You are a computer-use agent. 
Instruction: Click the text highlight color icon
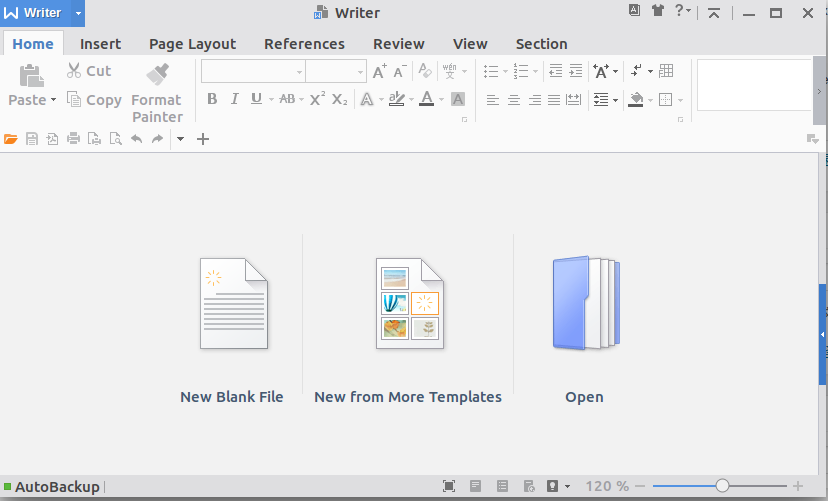click(397, 99)
